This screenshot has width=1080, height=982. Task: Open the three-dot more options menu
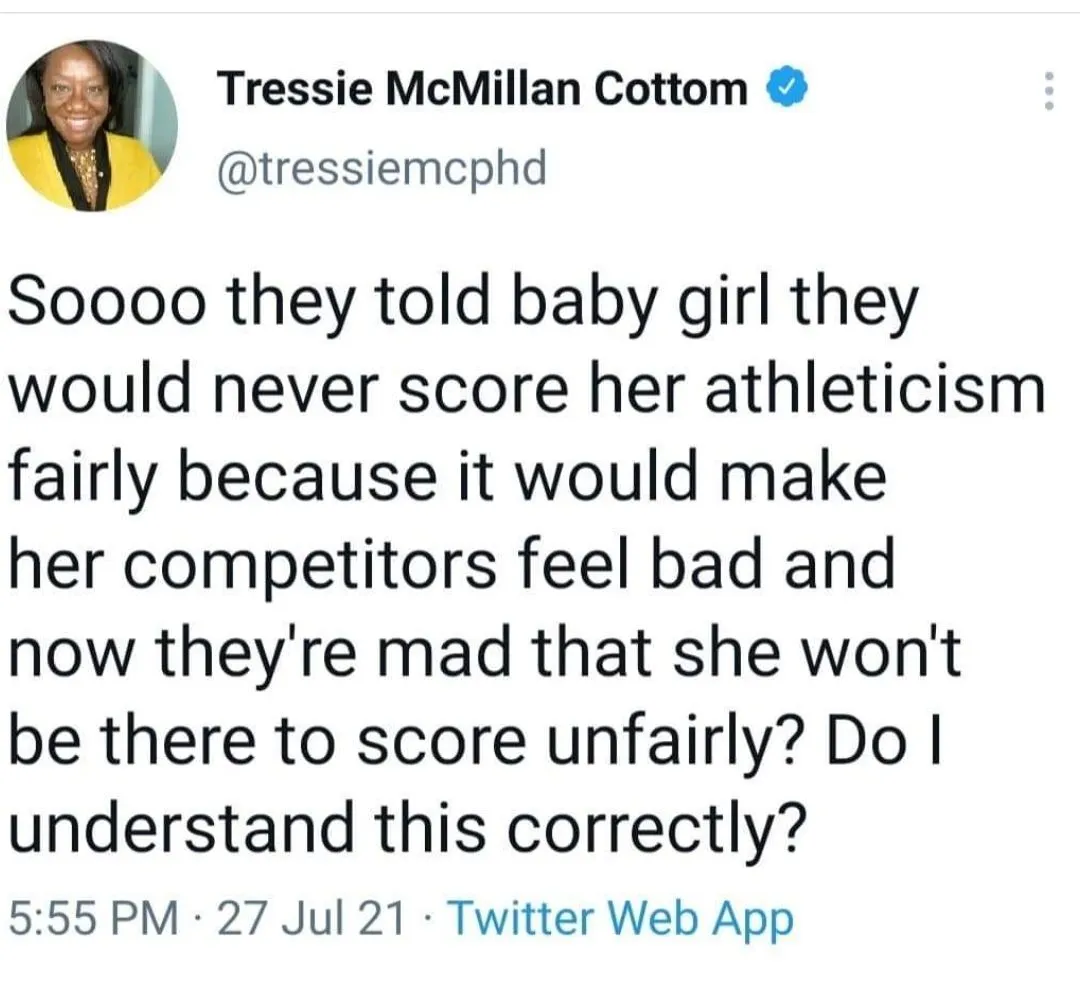coord(1049,92)
